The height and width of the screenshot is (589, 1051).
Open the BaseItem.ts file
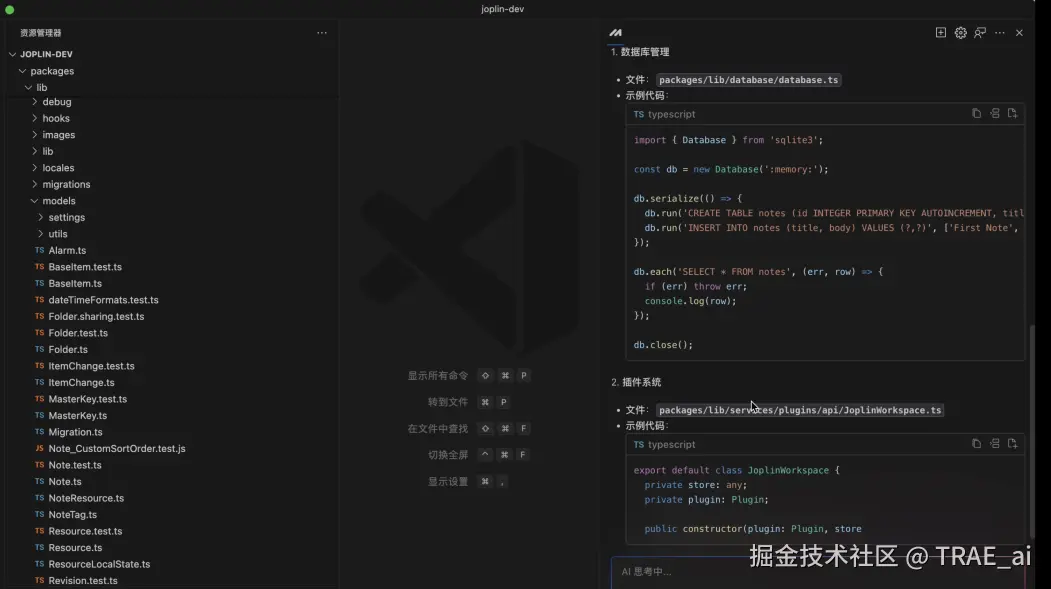click(x=75, y=283)
